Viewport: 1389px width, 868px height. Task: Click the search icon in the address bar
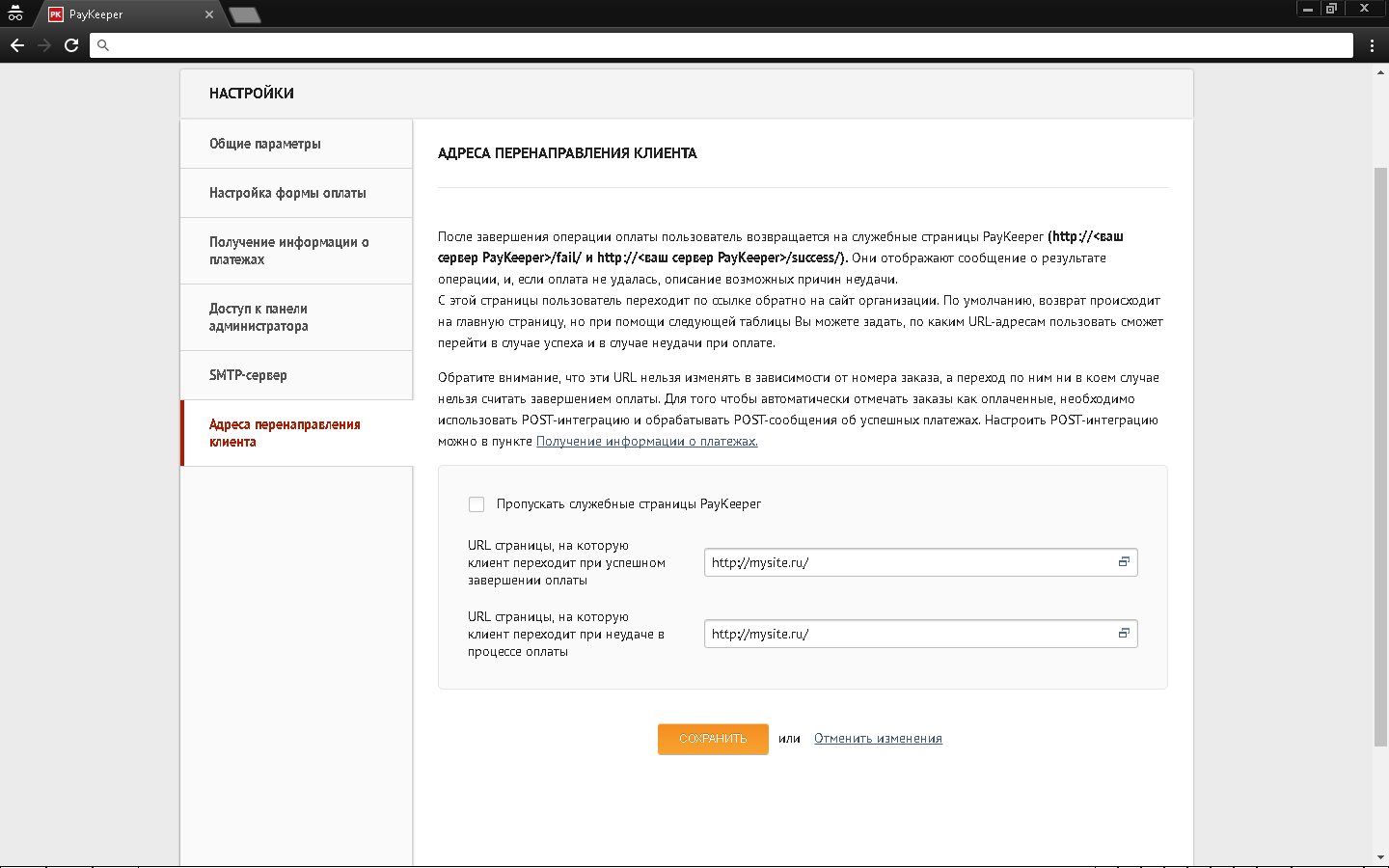coord(104,45)
